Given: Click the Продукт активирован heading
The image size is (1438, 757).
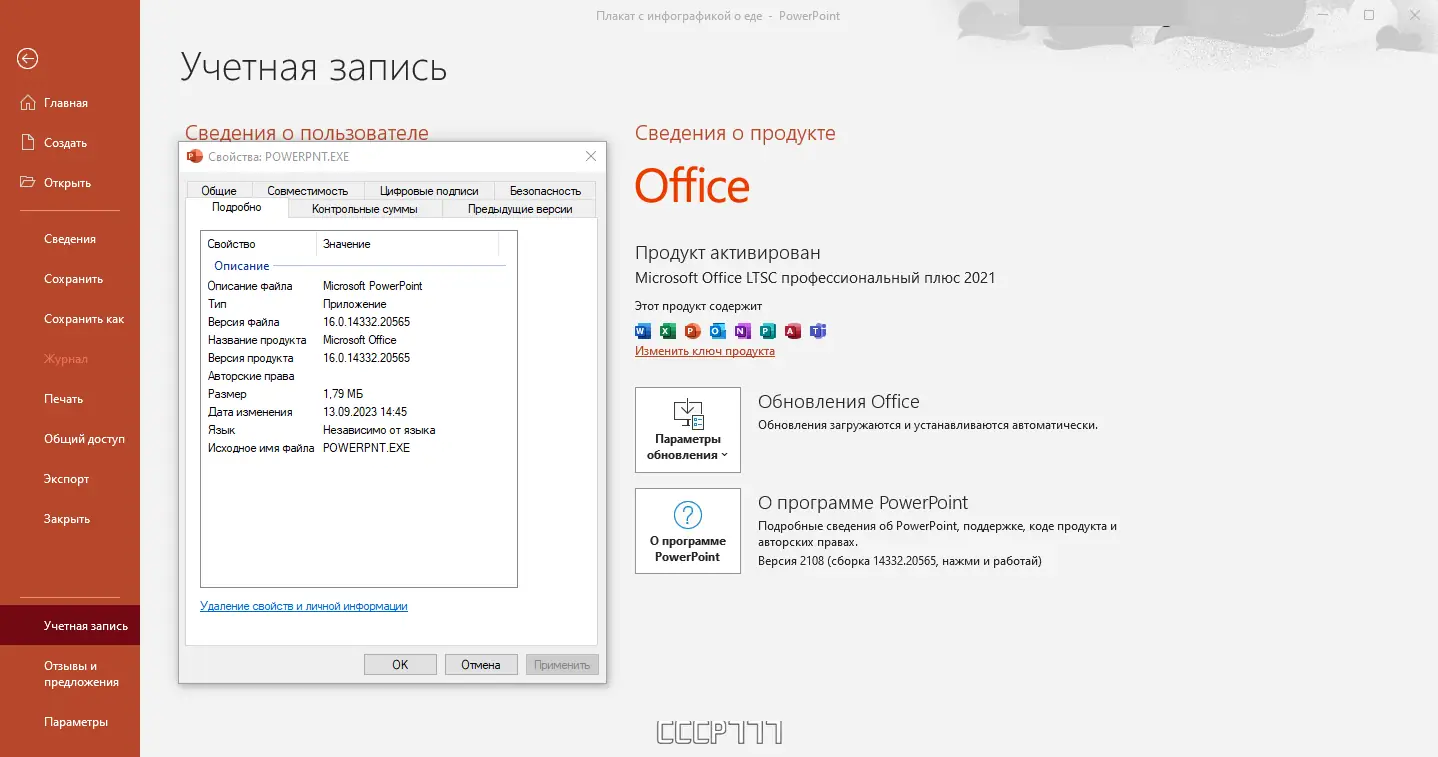Looking at the screenshot, I should [728, 253].
